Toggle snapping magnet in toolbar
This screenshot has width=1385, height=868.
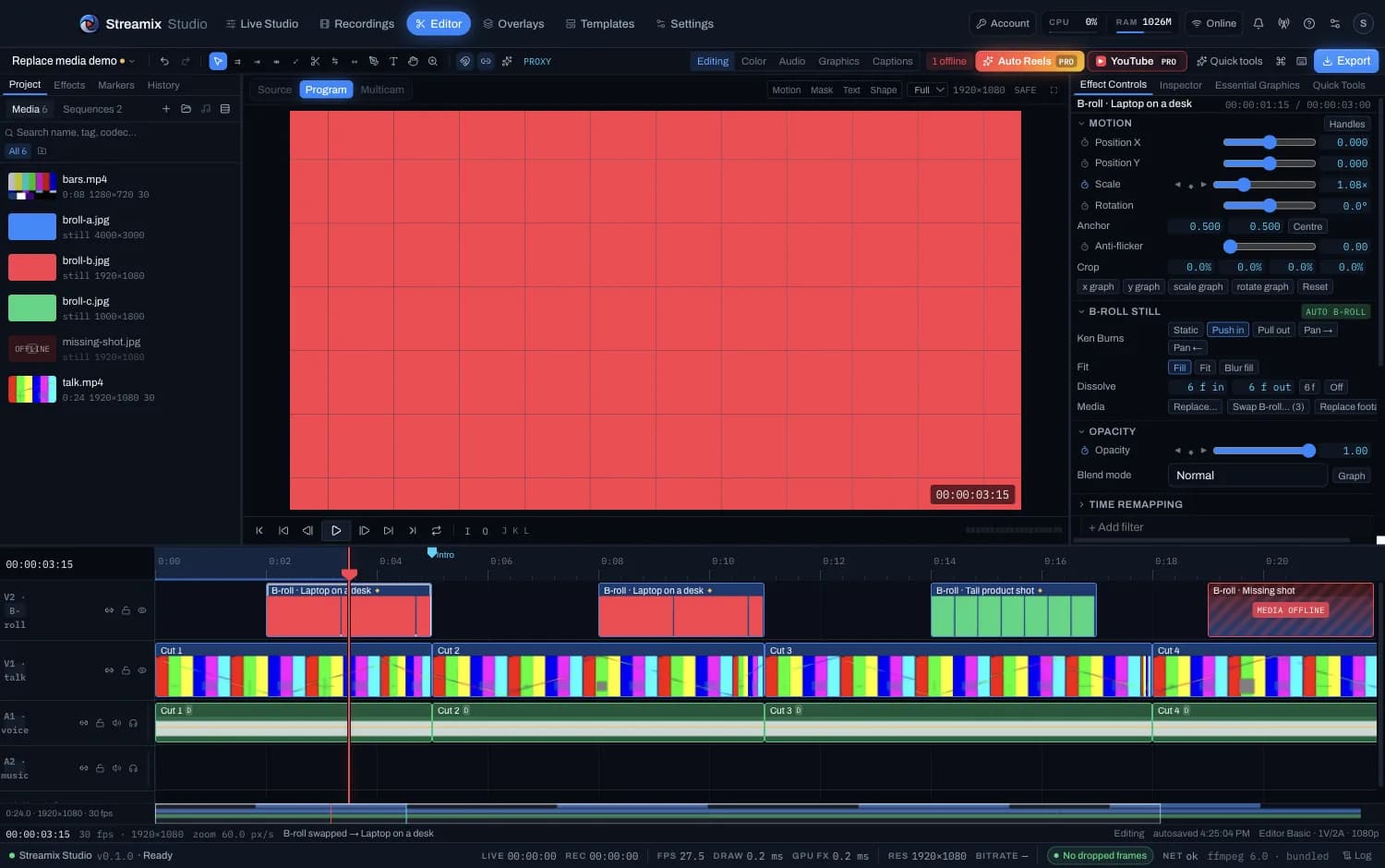pos(465,61)
